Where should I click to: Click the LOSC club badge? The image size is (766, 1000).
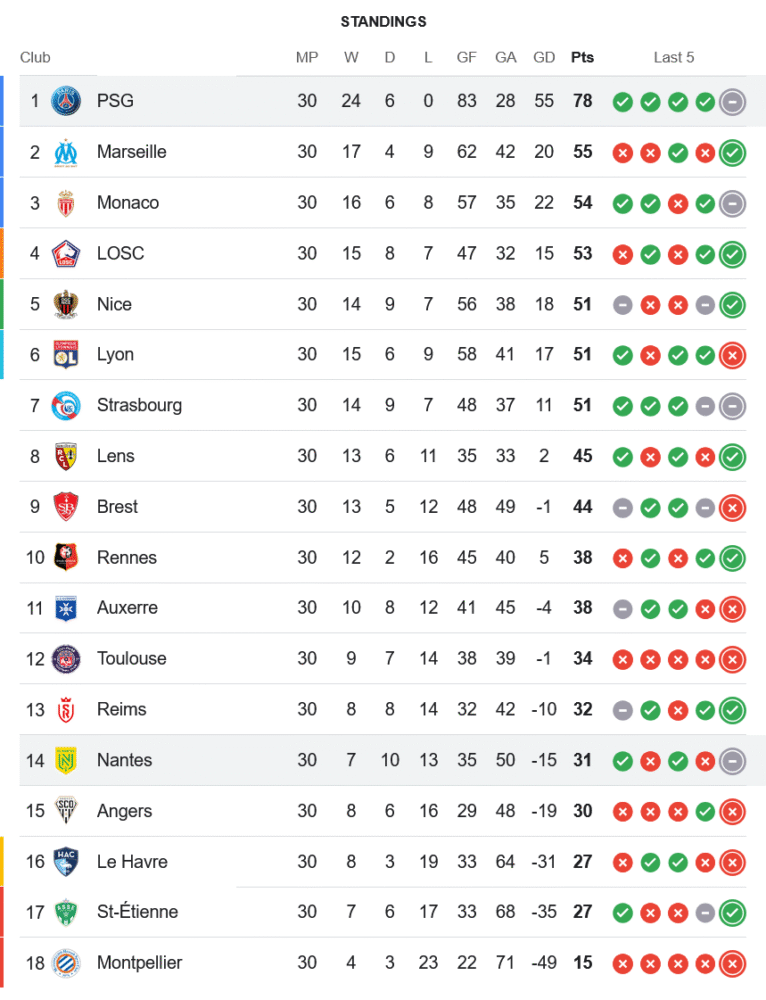[x=66, y=253]
